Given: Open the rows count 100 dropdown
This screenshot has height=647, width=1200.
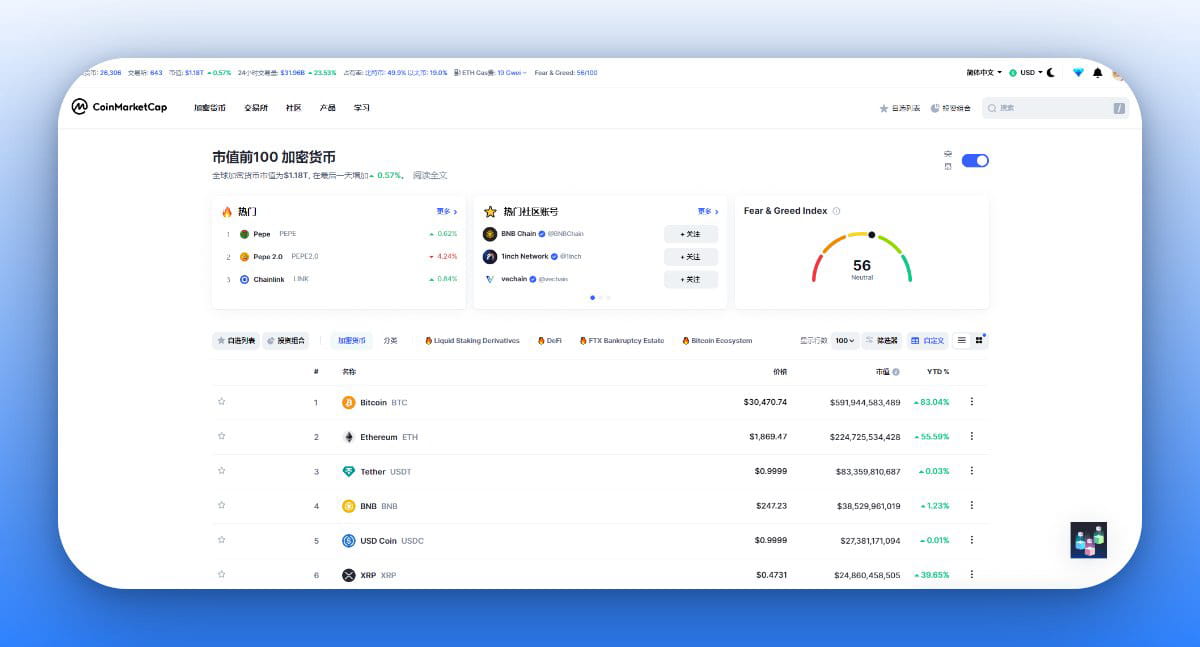Looking at the screenshot, I should click(x=845, y=341).
